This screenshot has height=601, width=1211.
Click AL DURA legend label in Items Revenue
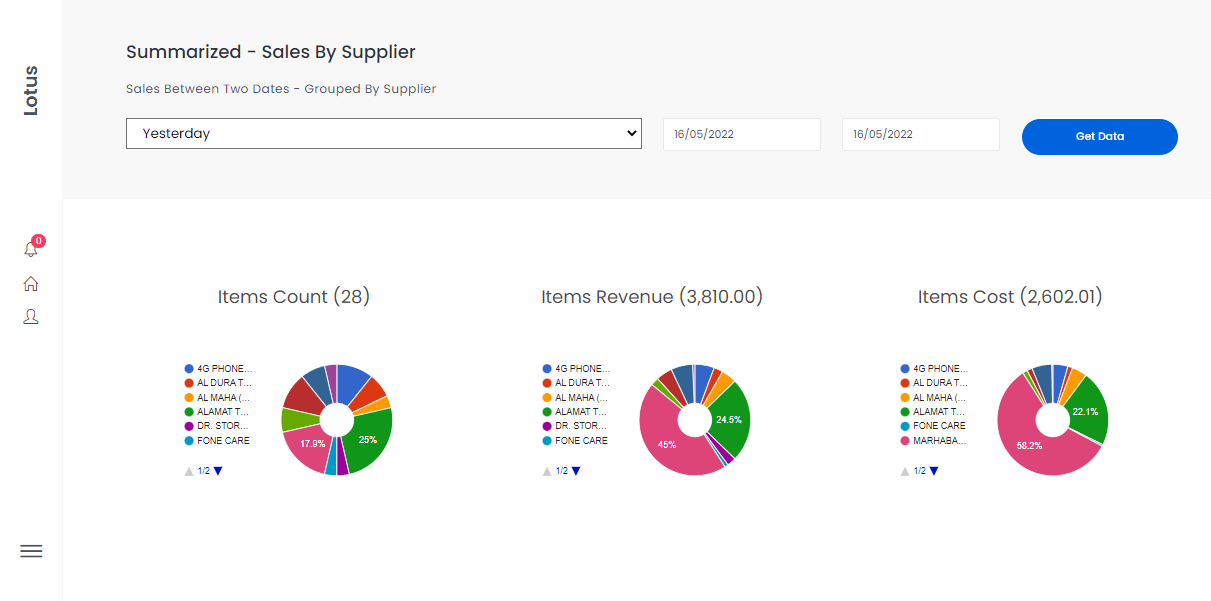pos(583,383)
